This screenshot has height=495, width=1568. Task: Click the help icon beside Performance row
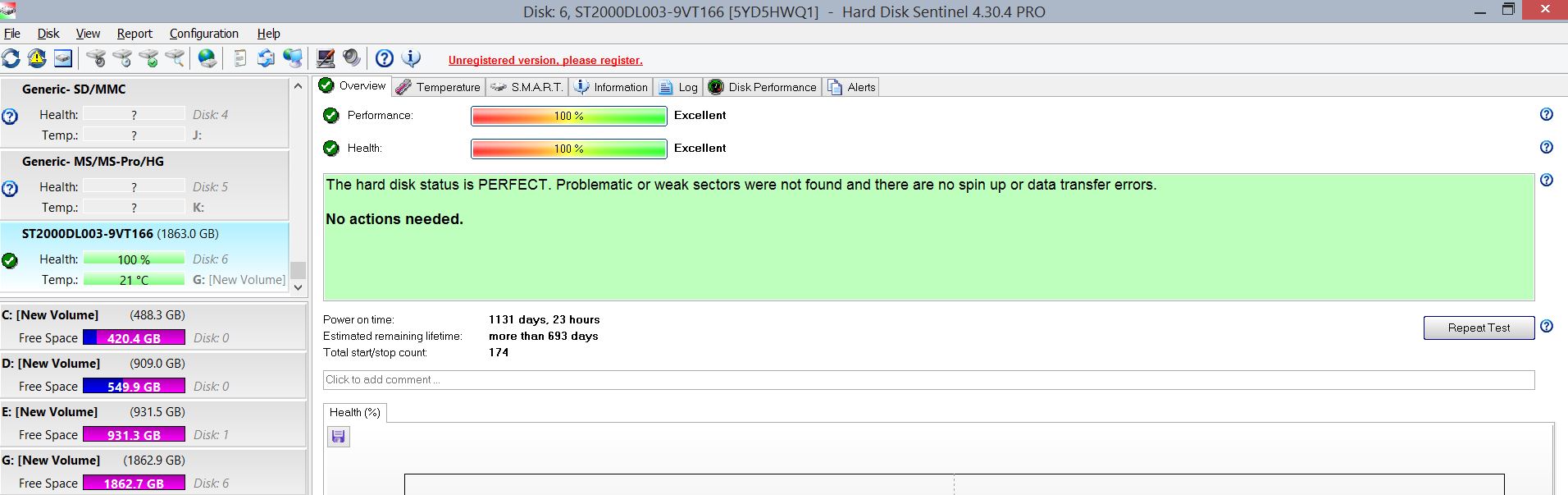[x=1546, y=115]
